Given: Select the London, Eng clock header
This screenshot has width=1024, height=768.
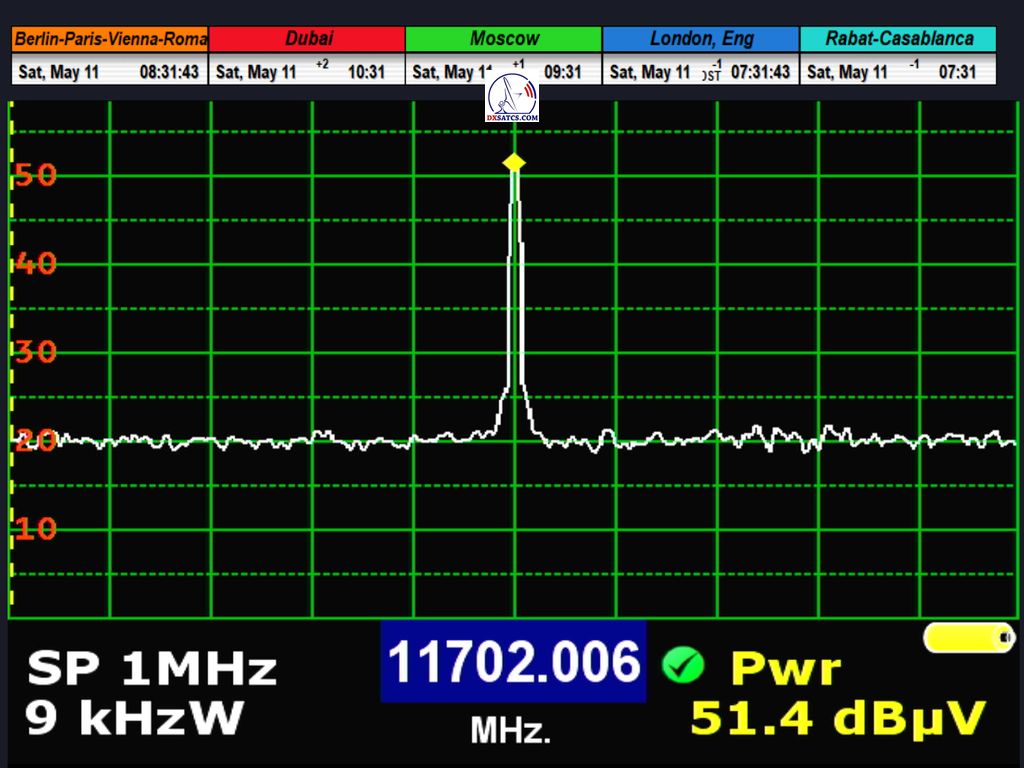Looking at the screenshot, I should [700, 39].
